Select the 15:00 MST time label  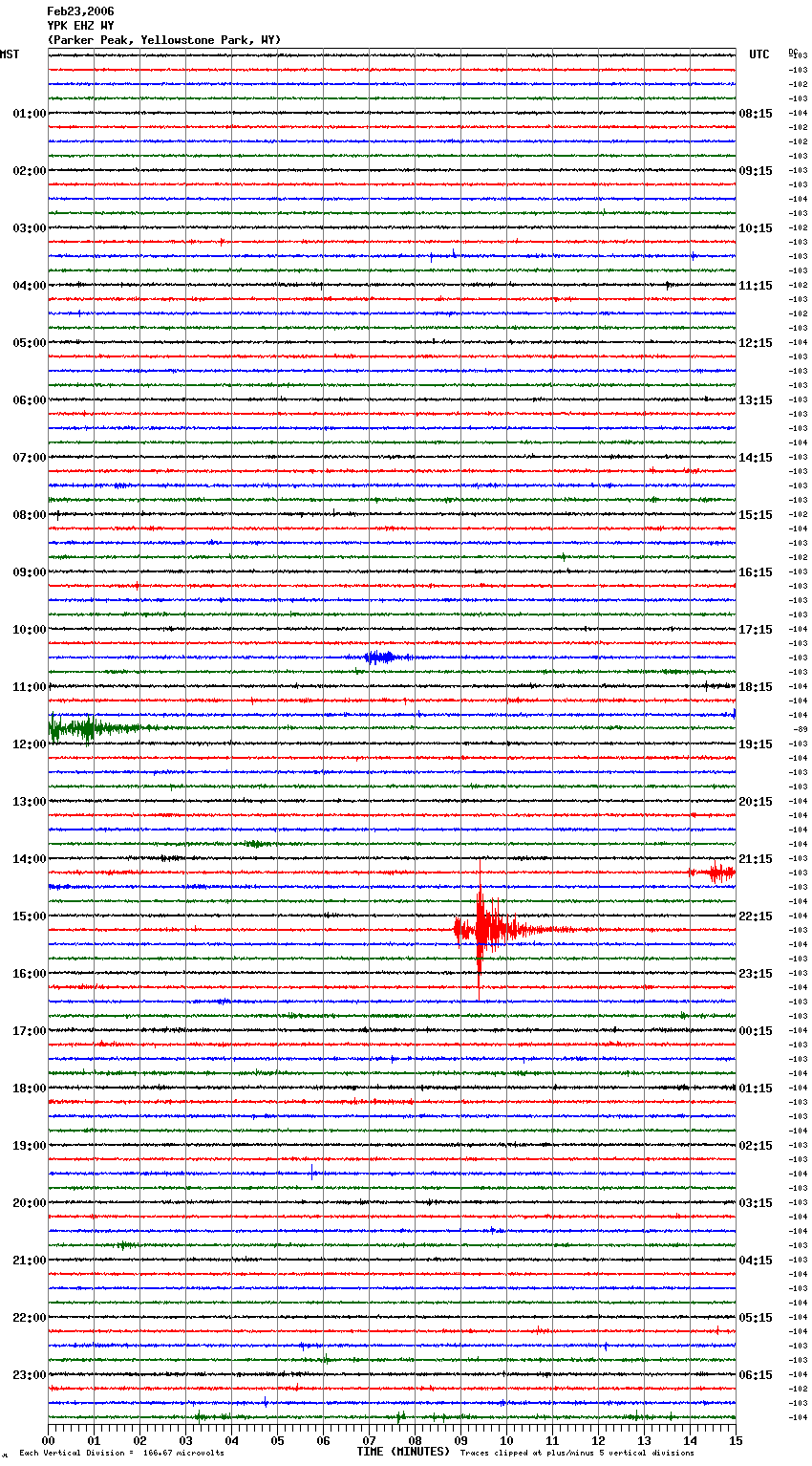[29, 916]
